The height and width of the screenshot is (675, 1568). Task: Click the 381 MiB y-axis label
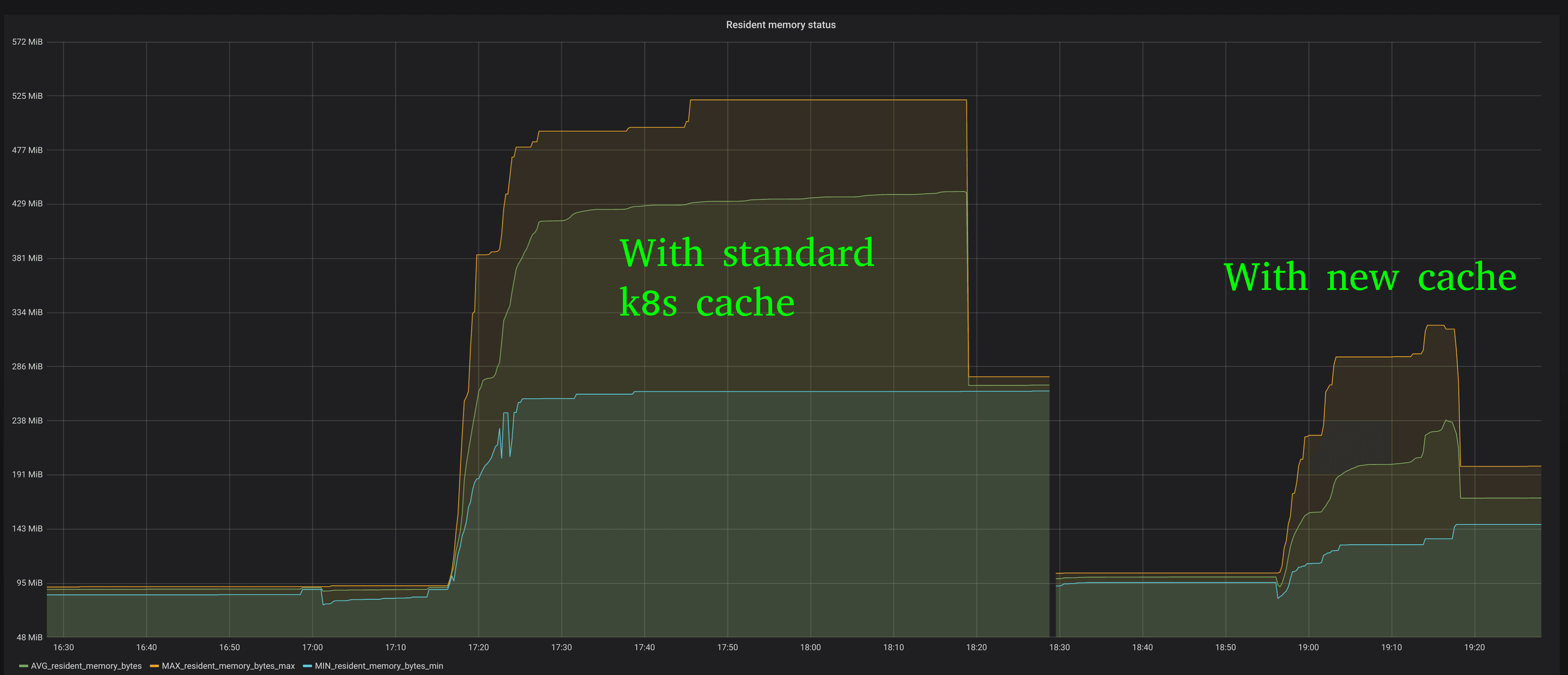(27, 258)
